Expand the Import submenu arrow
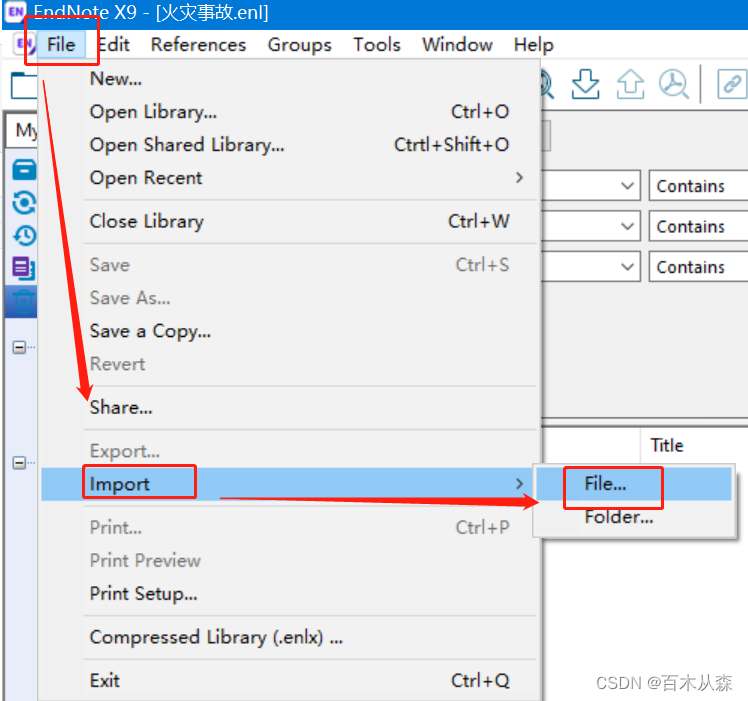Image resolution: width=748 pixels, height=701 pixels. coord(519,484)
